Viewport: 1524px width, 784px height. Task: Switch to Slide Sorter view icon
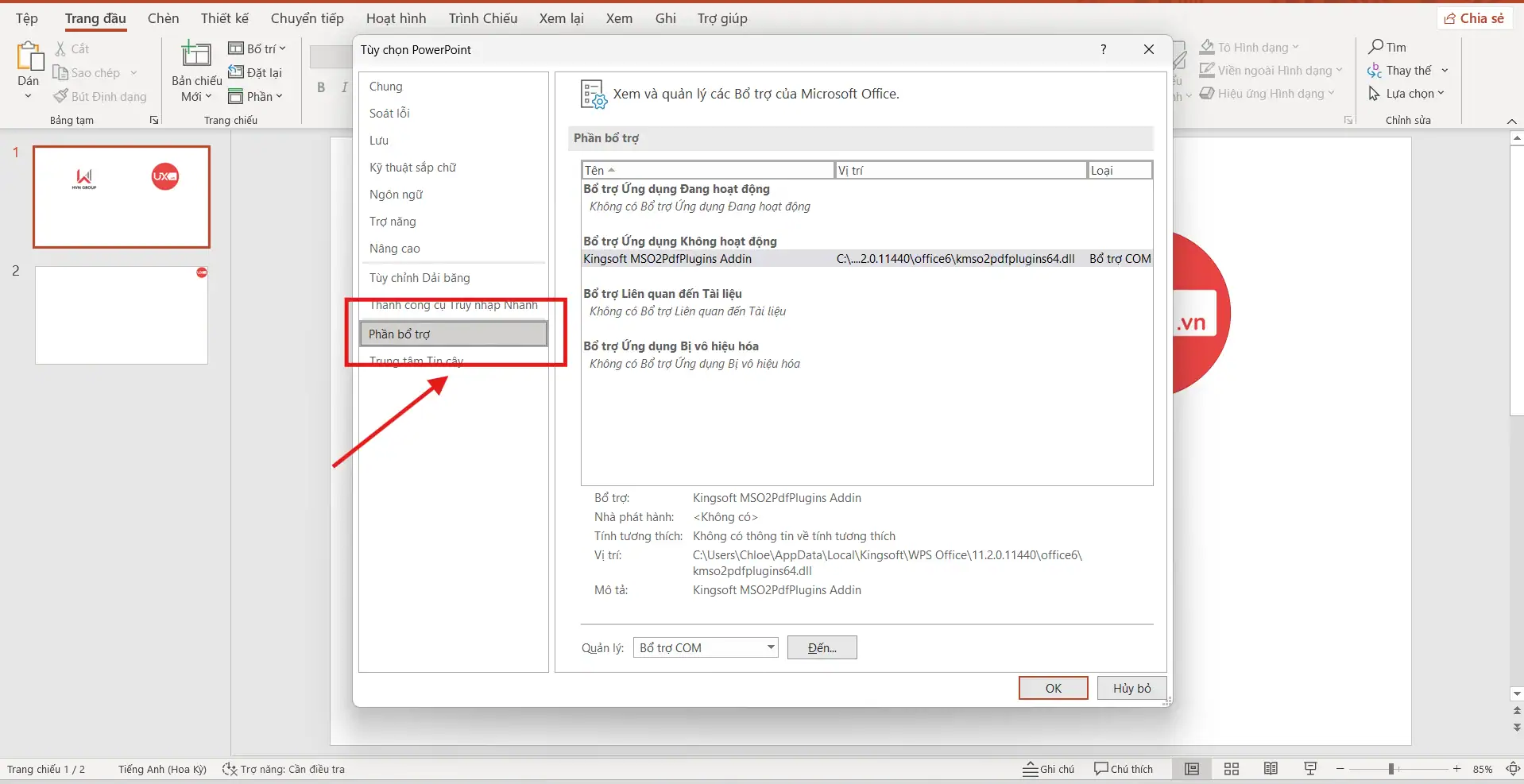1231,769
